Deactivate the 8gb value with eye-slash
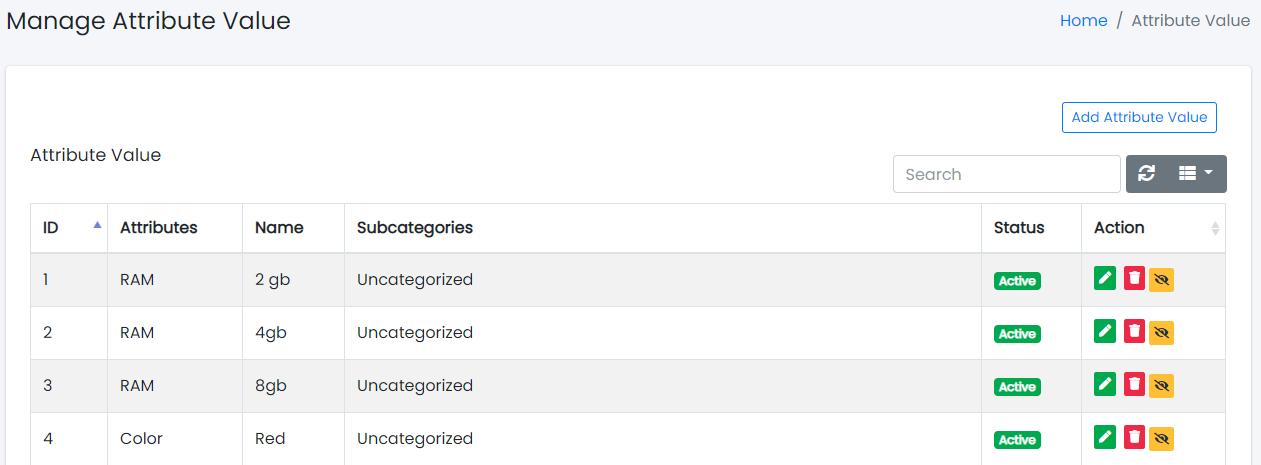Screen dimensions: 1261x465 1161,386
